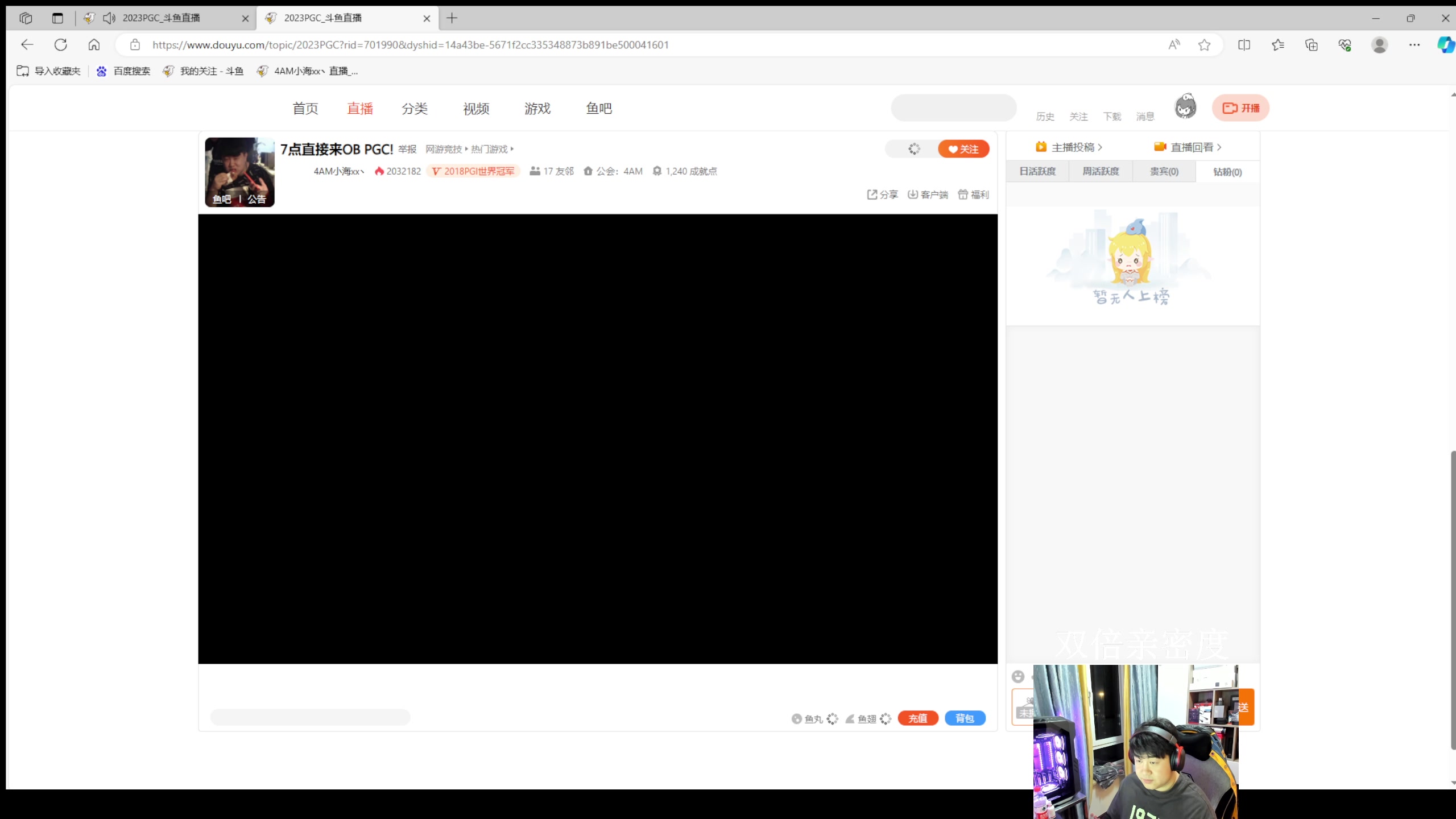
Task: Open the emoji picker in chat
Action: pyautogui.click(x=1018, y=677)
